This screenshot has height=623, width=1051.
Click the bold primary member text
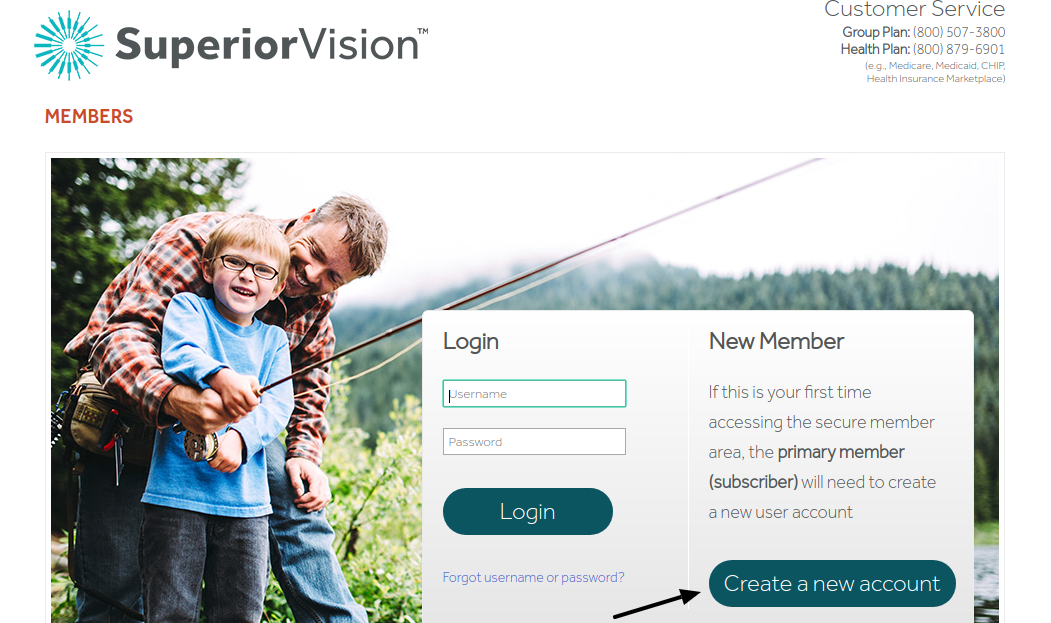(841, 452)
